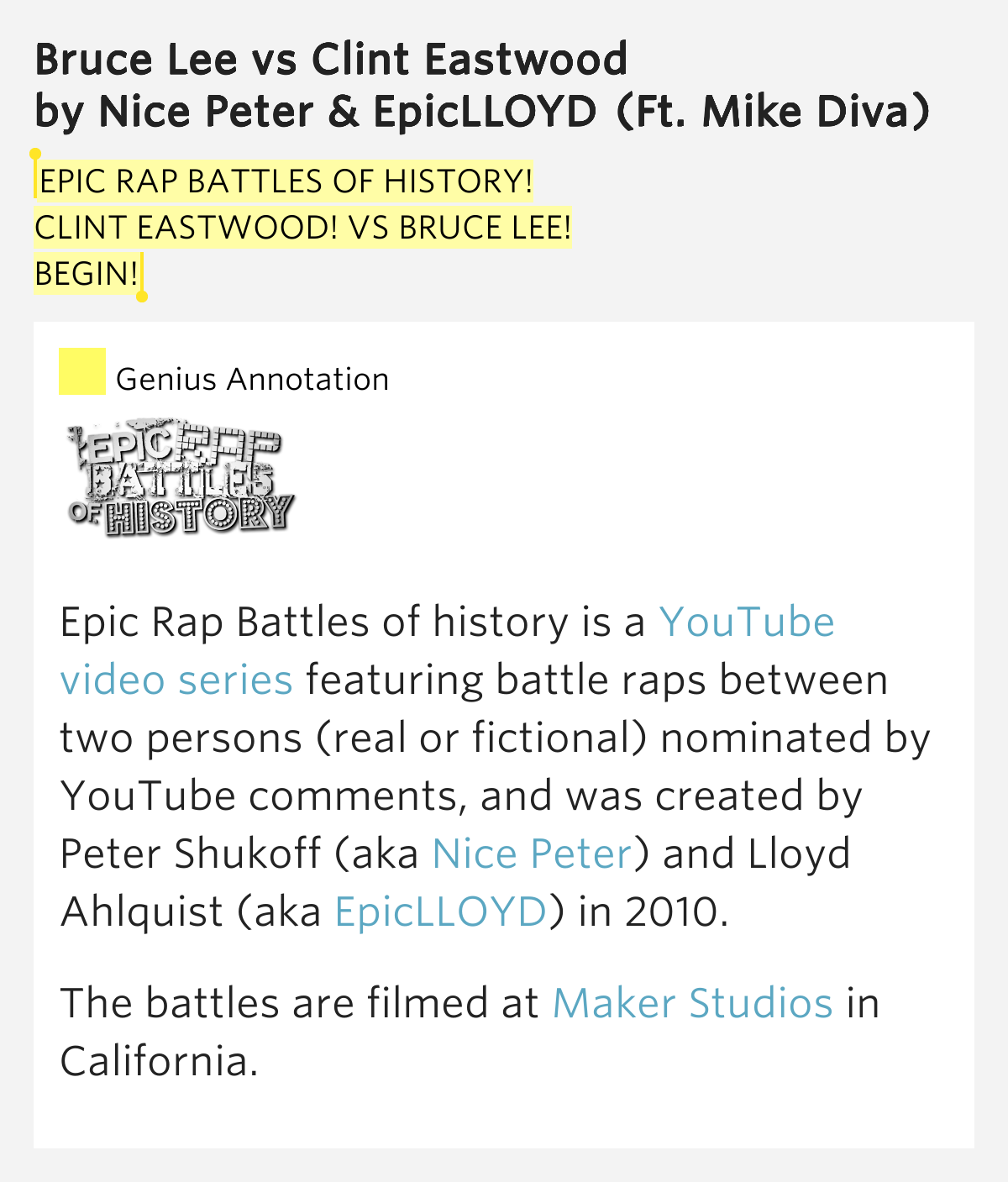Click the Bruce Lee vs Clint Eastwood title
The image size is (1008, 1182).
pyautogui.click(x=332, y=59)
